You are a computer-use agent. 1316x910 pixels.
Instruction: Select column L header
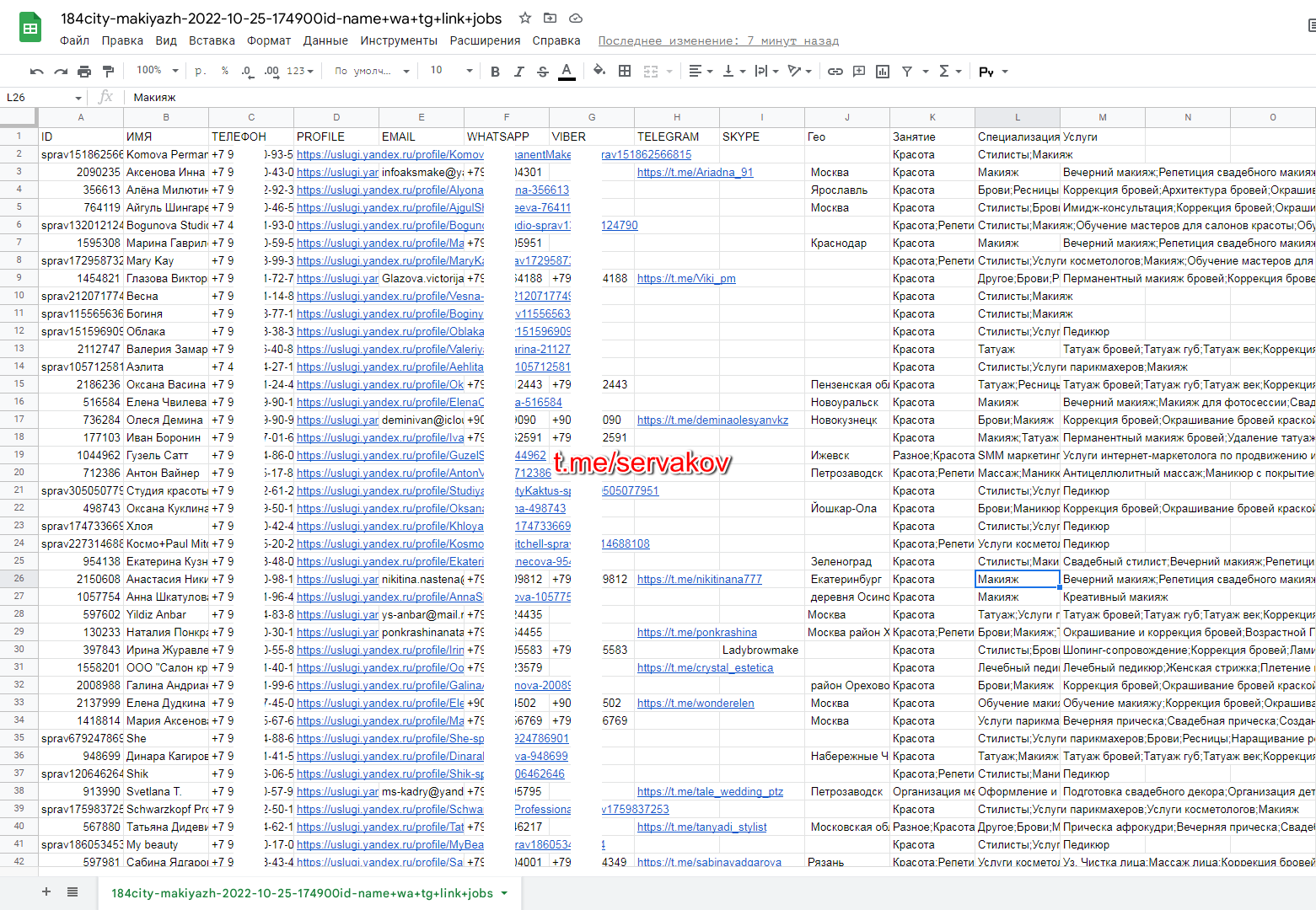point(1018,117)
